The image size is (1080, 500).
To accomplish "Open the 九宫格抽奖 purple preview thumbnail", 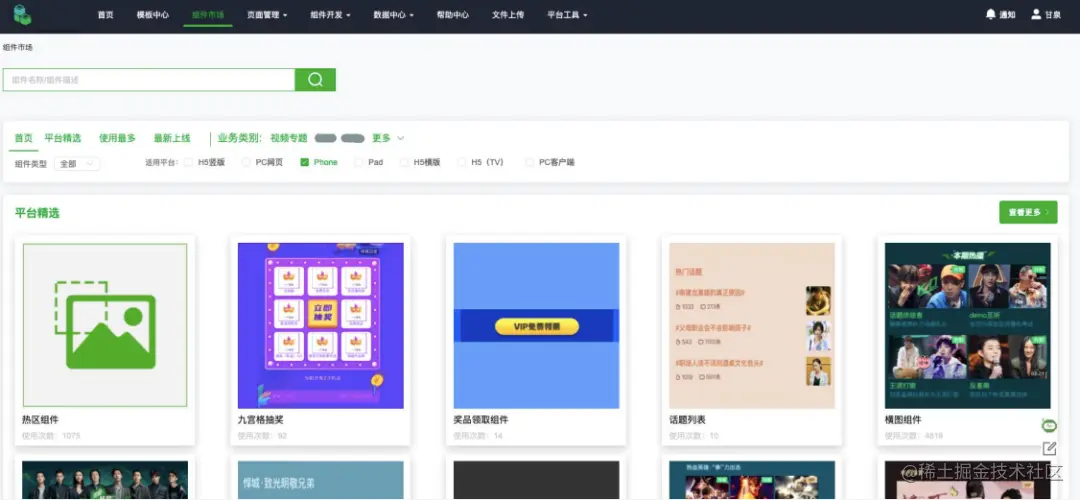I will [320, 325].
